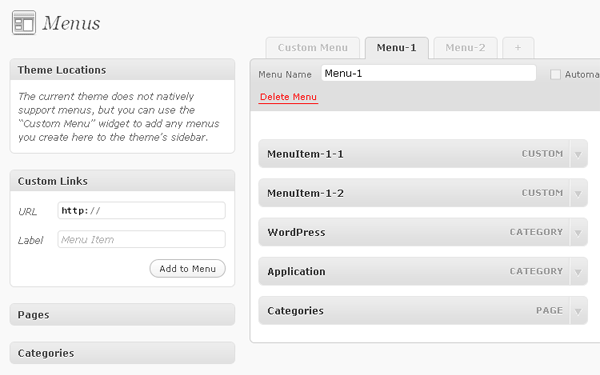This screenshot has height=375, width=600.
Task: Click the Label input field
Action: click(x=142, y=240)
